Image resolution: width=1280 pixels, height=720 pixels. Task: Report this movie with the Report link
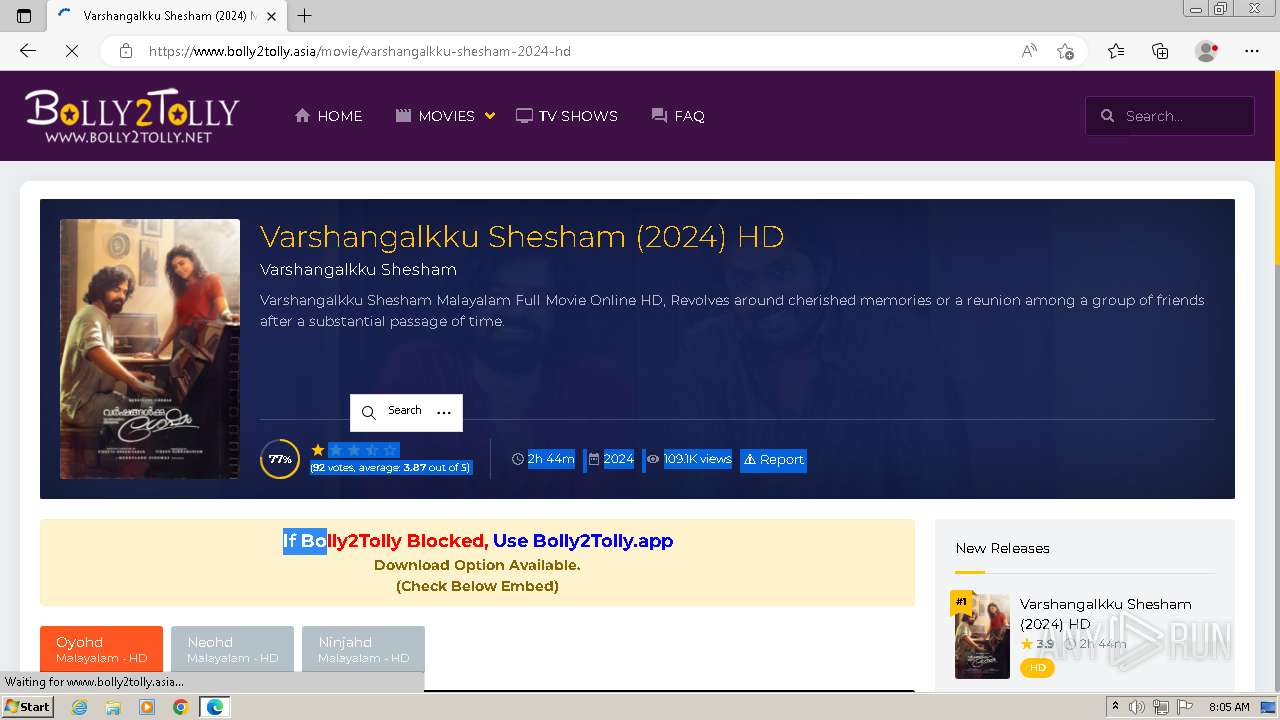(x=773, y=460)
